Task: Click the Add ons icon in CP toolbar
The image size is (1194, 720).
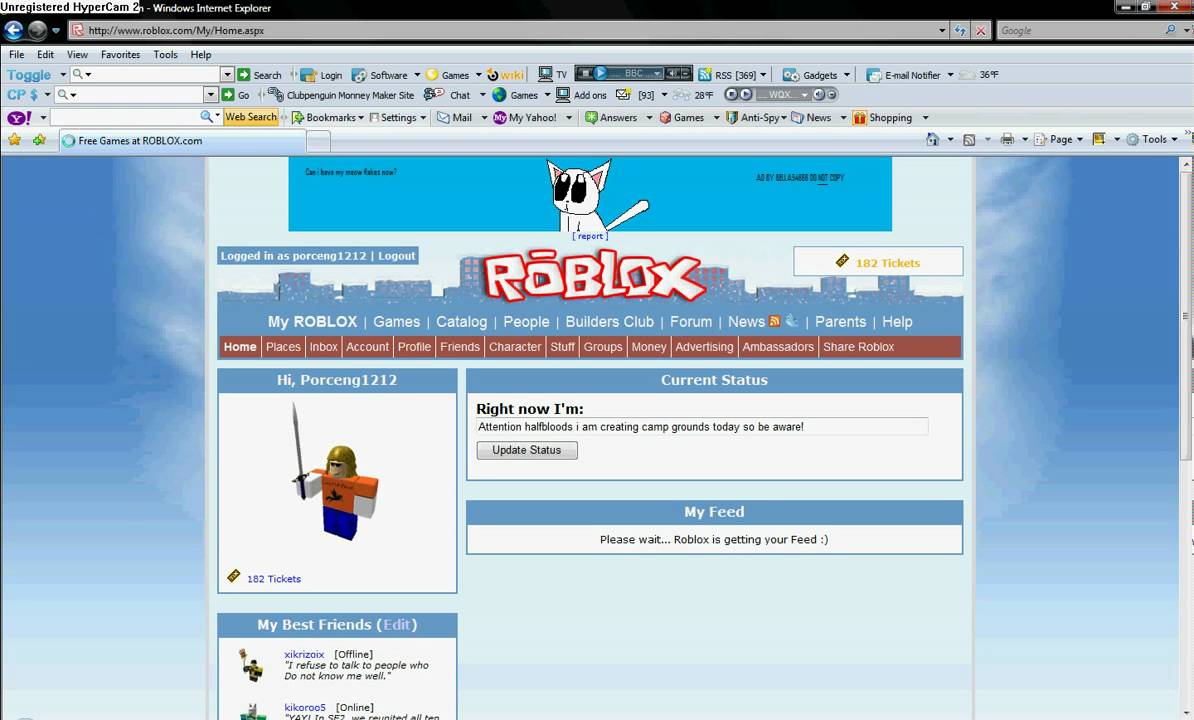Action: pos(563,94)
